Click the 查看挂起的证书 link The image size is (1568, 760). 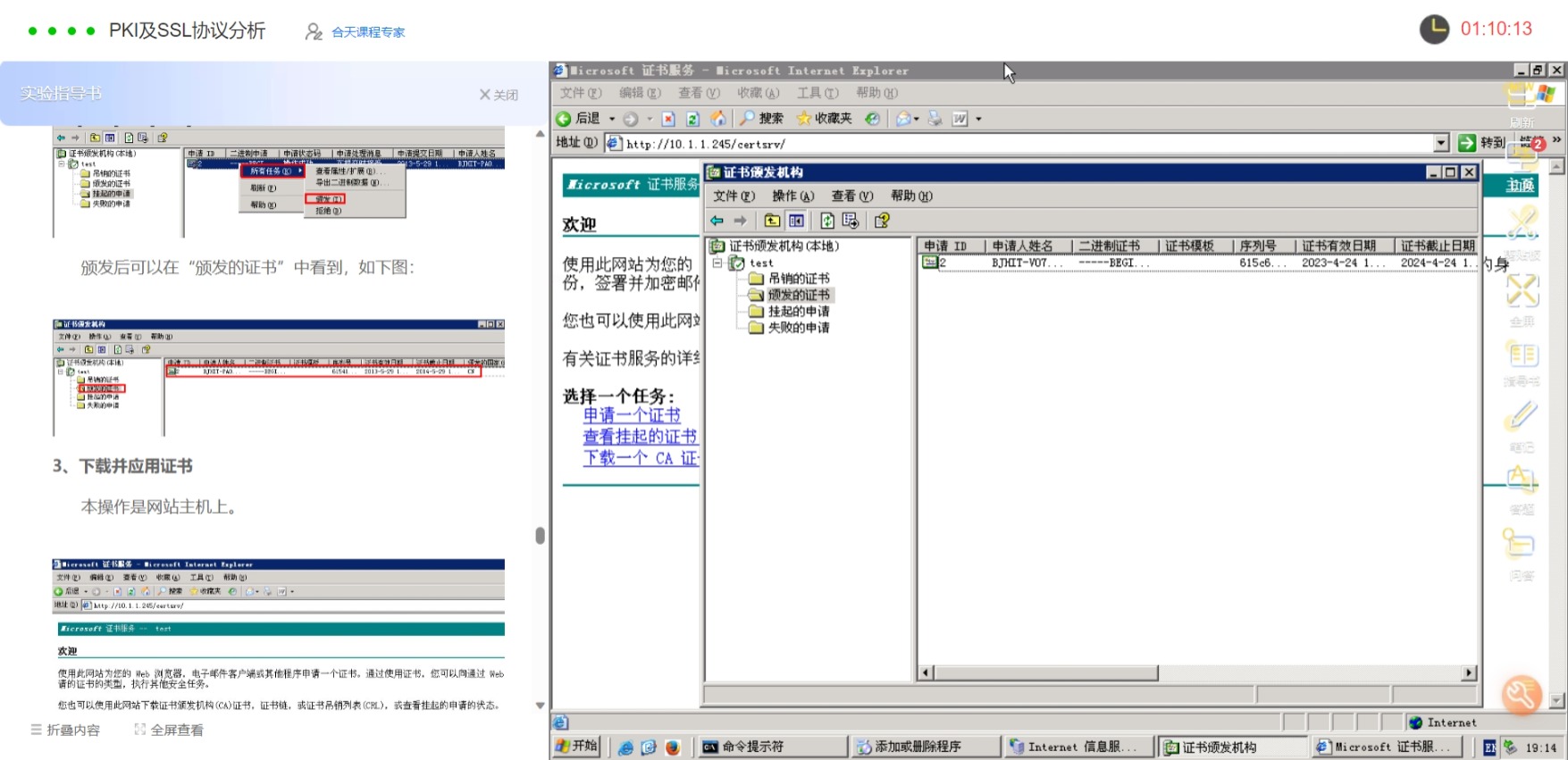tap(640, 437)
